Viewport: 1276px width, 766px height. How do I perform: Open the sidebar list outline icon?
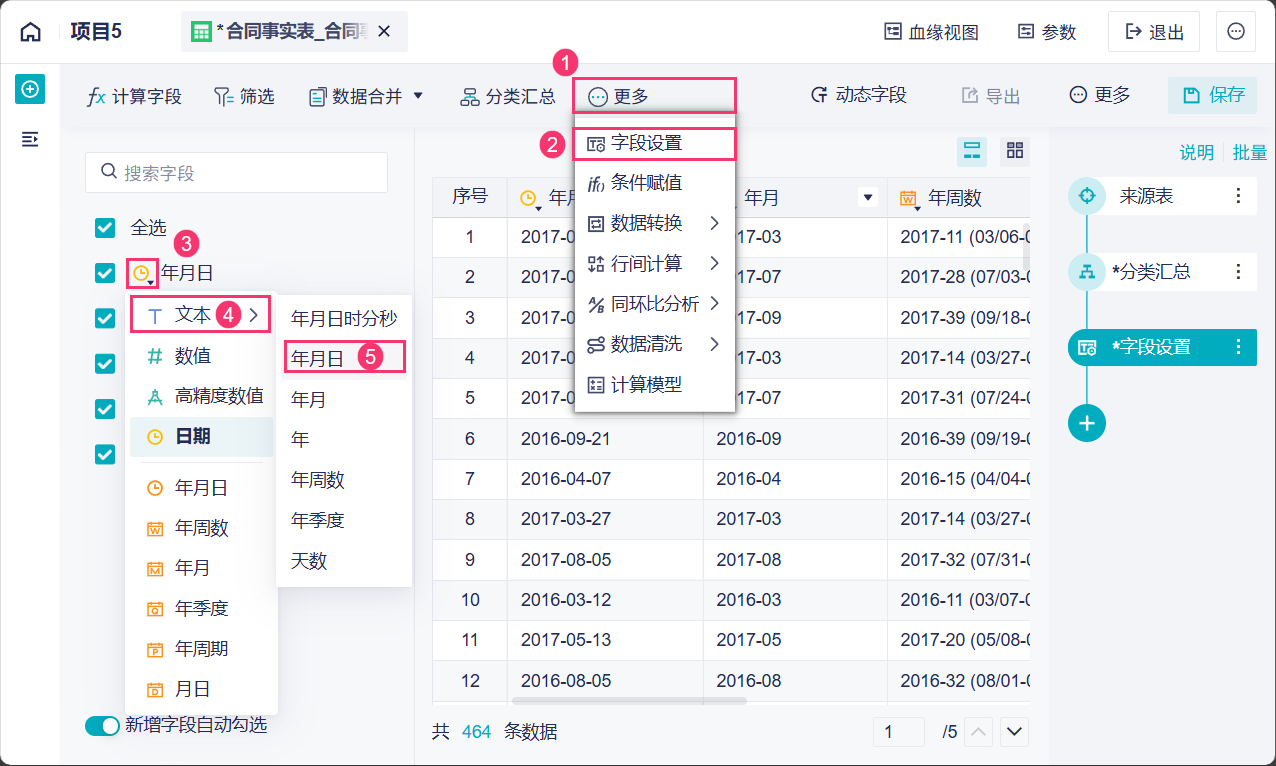point(30,139)
